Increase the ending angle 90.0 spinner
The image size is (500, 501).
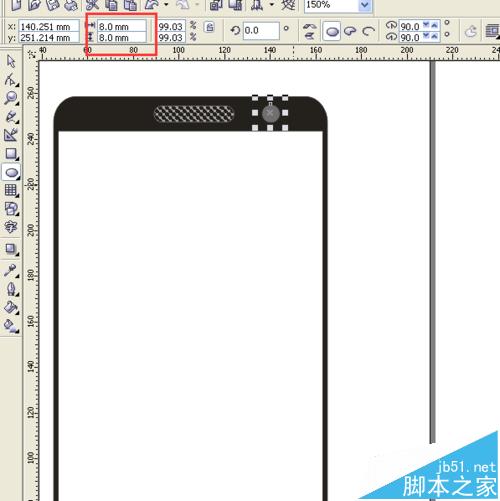point(434,36)
